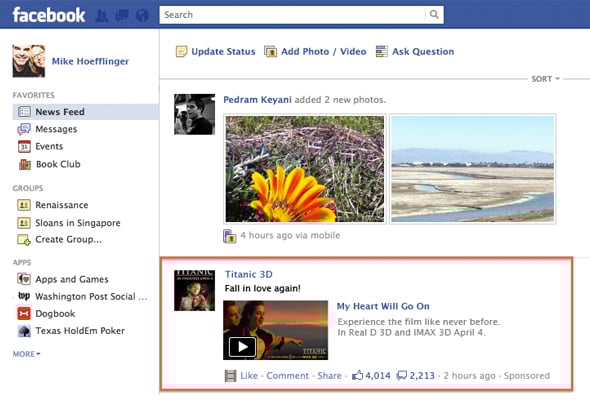
Task: Open Pedram Keyani's profile link
Action: 257,100
